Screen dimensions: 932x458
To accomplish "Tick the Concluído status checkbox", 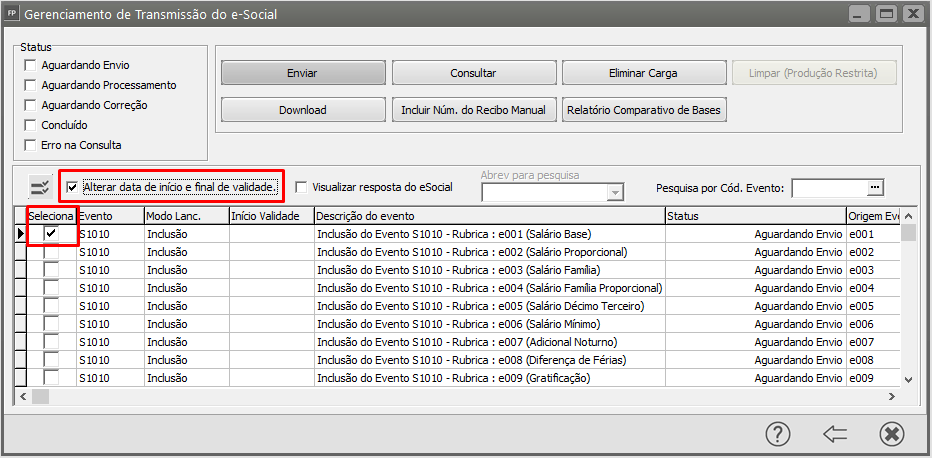I will click(30, 125).
